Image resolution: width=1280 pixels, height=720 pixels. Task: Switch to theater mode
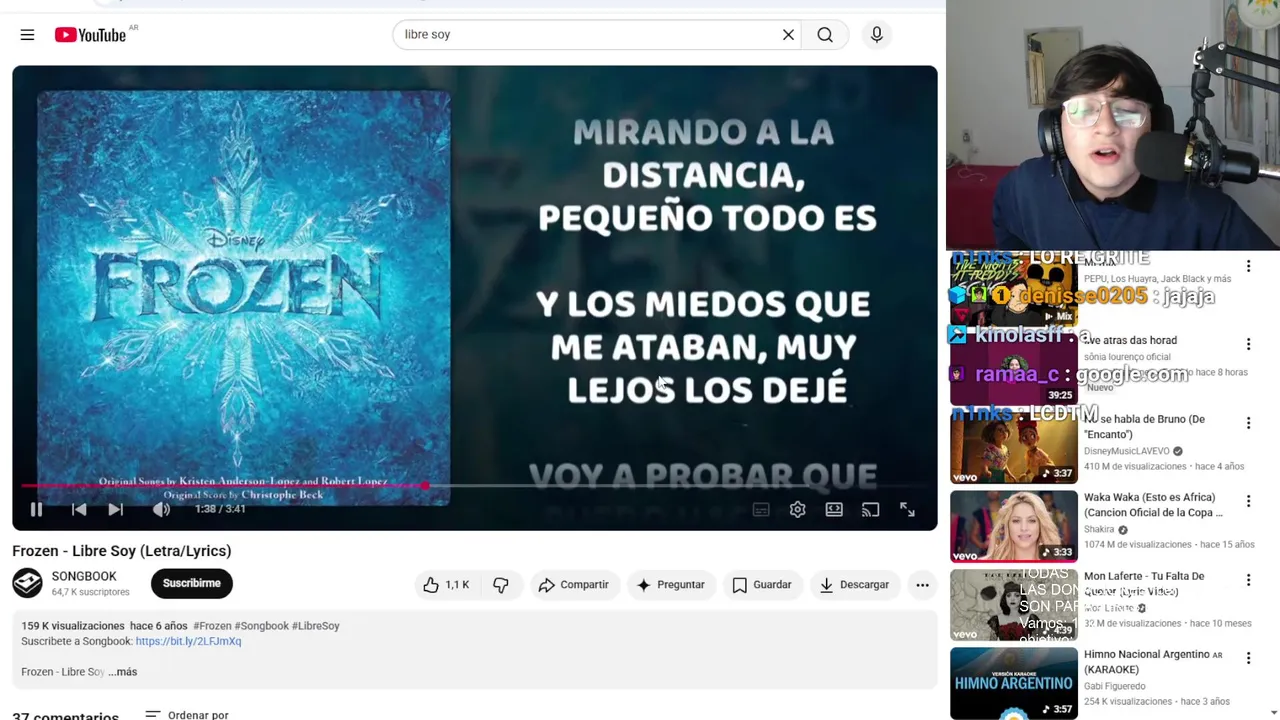[x=834, y=510]
